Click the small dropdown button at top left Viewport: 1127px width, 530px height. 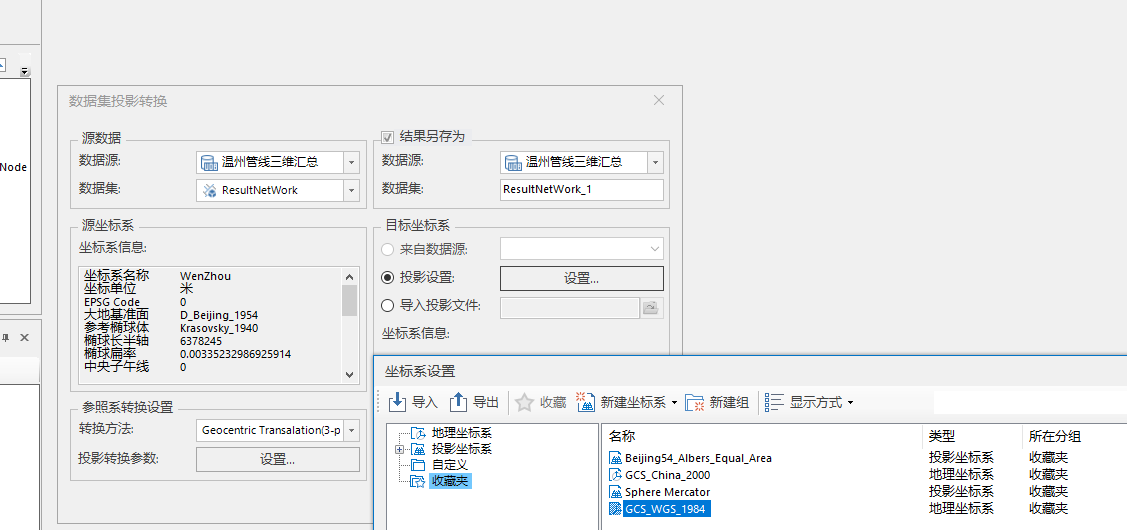pyautogui.click(x=24, y=71)
